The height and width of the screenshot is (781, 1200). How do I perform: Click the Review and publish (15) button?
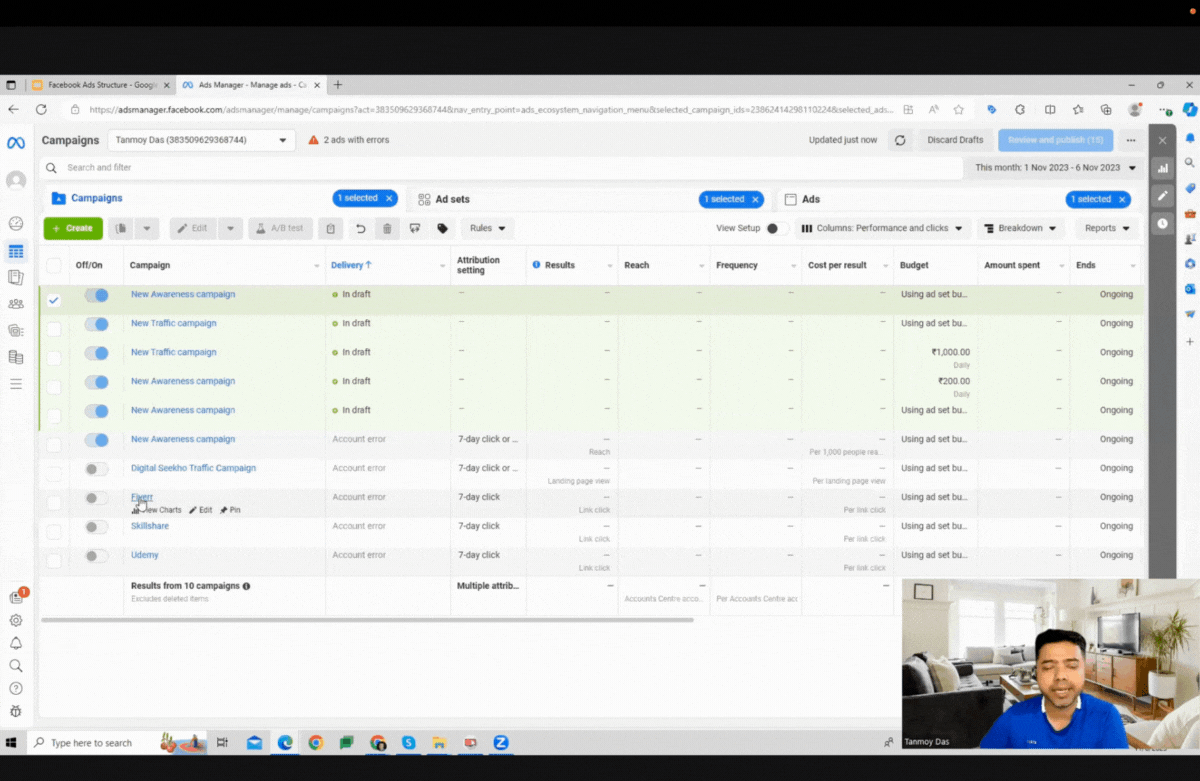1056,140
